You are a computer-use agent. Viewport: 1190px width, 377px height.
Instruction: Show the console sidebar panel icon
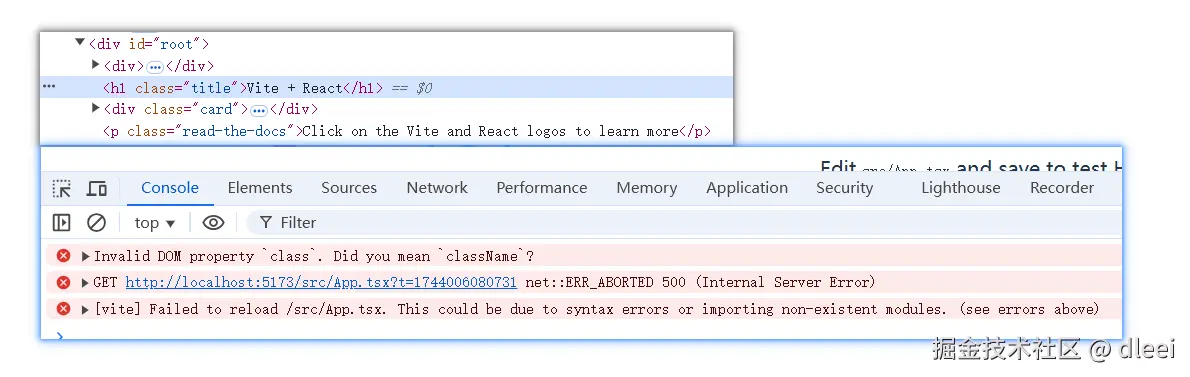pos(61,222)
